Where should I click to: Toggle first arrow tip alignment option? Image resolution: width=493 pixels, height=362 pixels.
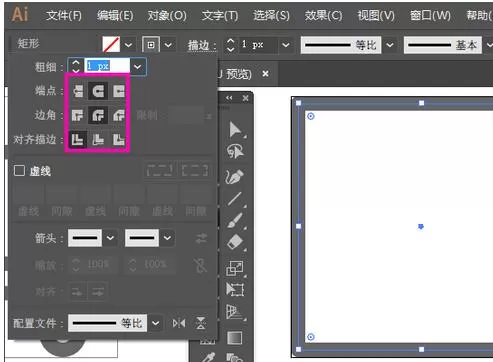point(77,292)
